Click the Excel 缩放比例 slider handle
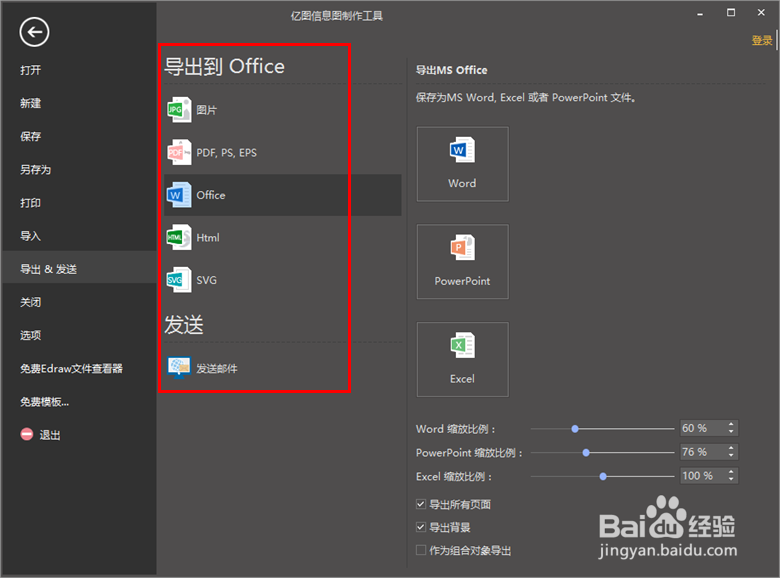 point(603,477)
